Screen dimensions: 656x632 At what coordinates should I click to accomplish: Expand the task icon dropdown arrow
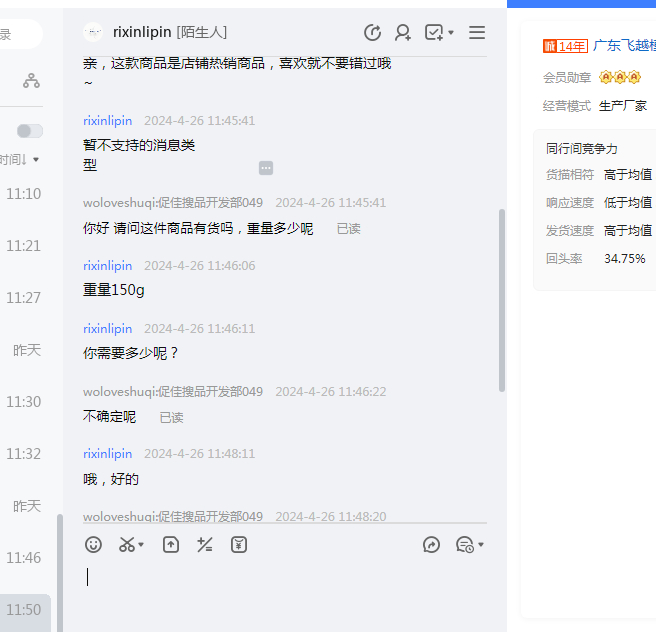451,33
